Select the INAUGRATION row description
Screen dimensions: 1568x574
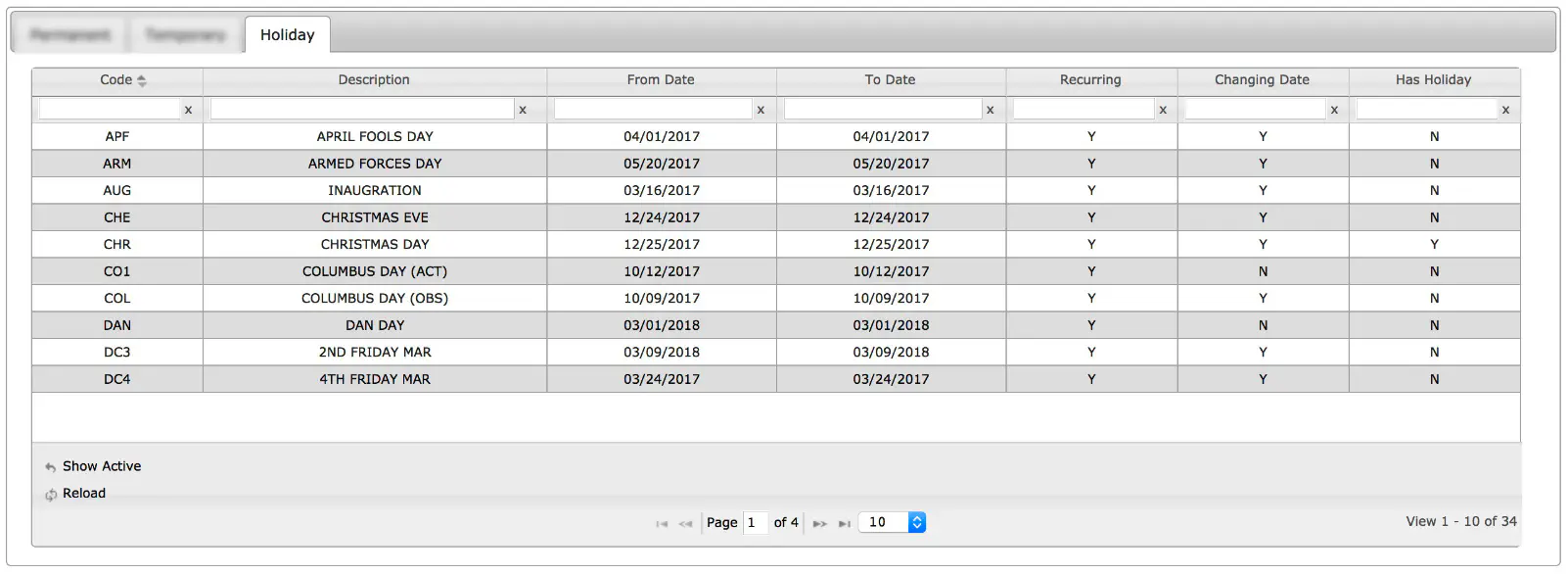(x=375, y=190)
